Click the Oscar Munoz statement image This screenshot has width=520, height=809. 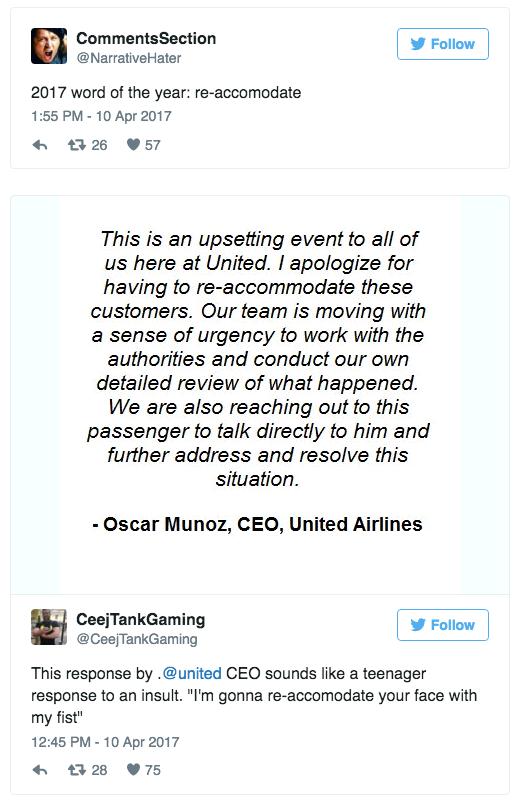(x=260, y=395)
